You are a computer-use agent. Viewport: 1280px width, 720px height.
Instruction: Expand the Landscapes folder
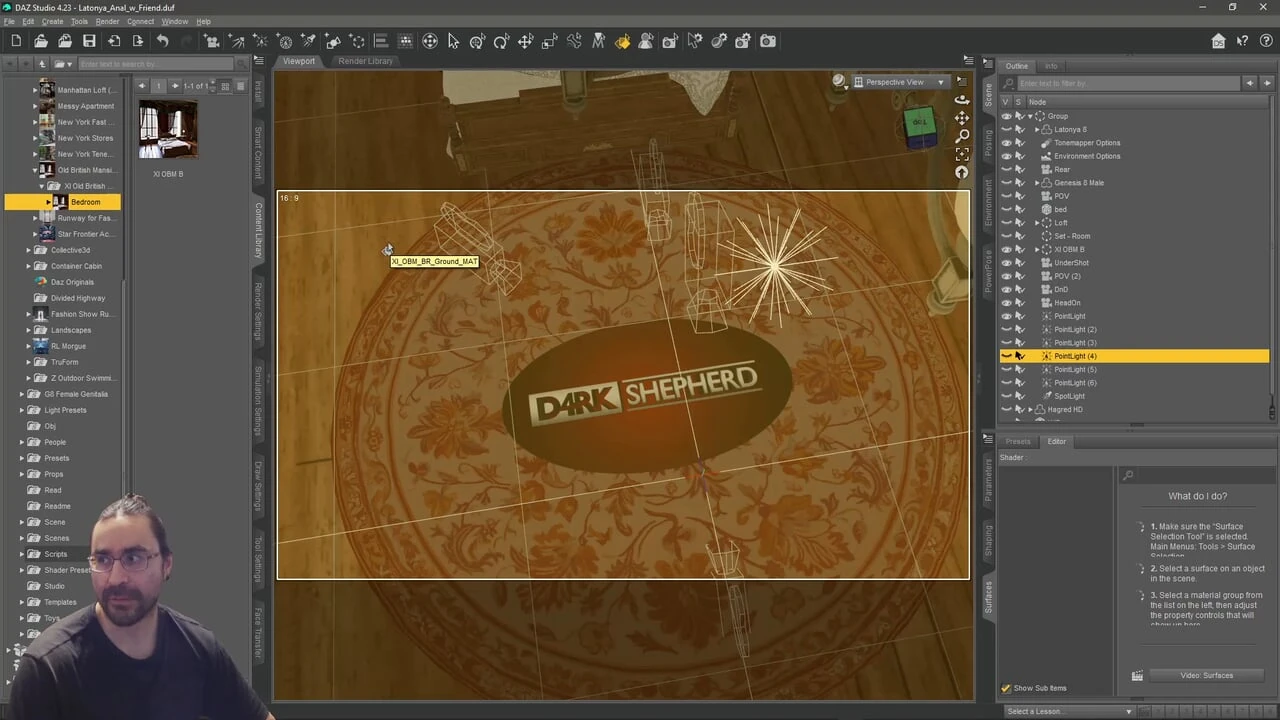29,330
